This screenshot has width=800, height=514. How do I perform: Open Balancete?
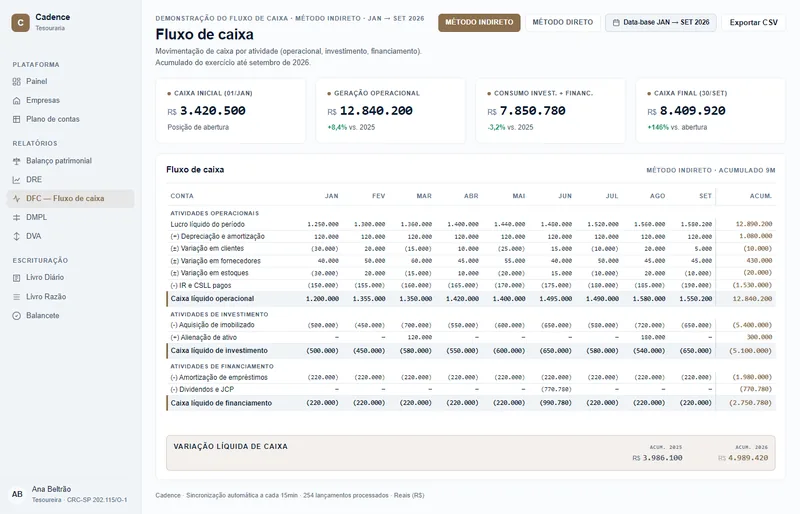point(70,316)
